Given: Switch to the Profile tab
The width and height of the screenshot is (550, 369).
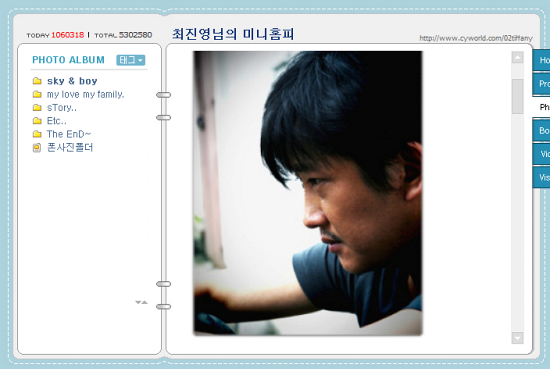Looking at the screenshot, I should 541,84.
